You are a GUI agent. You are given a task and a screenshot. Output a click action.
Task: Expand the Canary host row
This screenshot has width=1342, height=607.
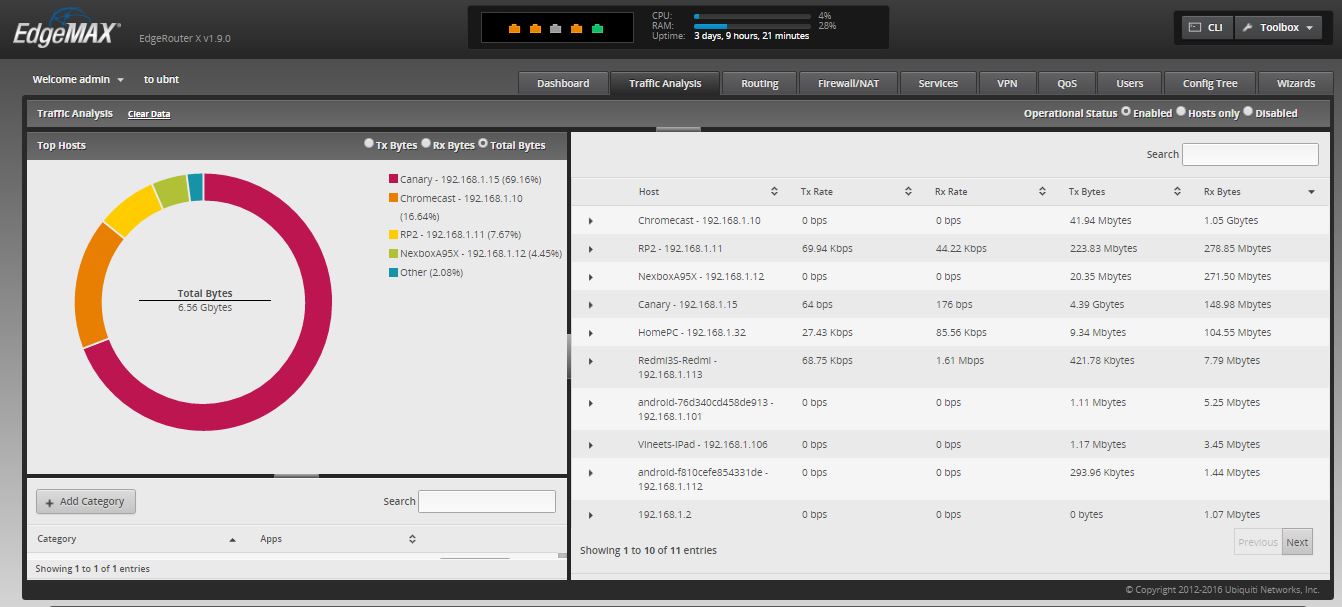pyautogui.click(x=591, y=305)
